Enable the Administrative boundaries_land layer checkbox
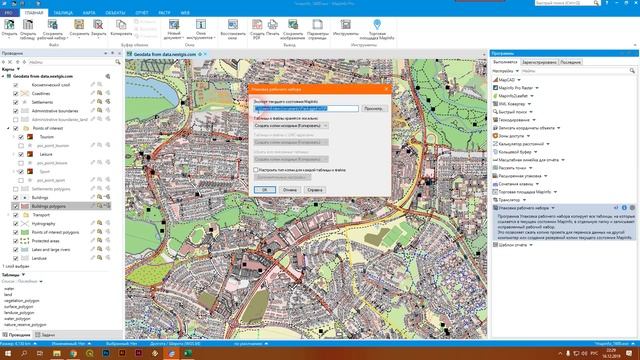 pos(16,120)
